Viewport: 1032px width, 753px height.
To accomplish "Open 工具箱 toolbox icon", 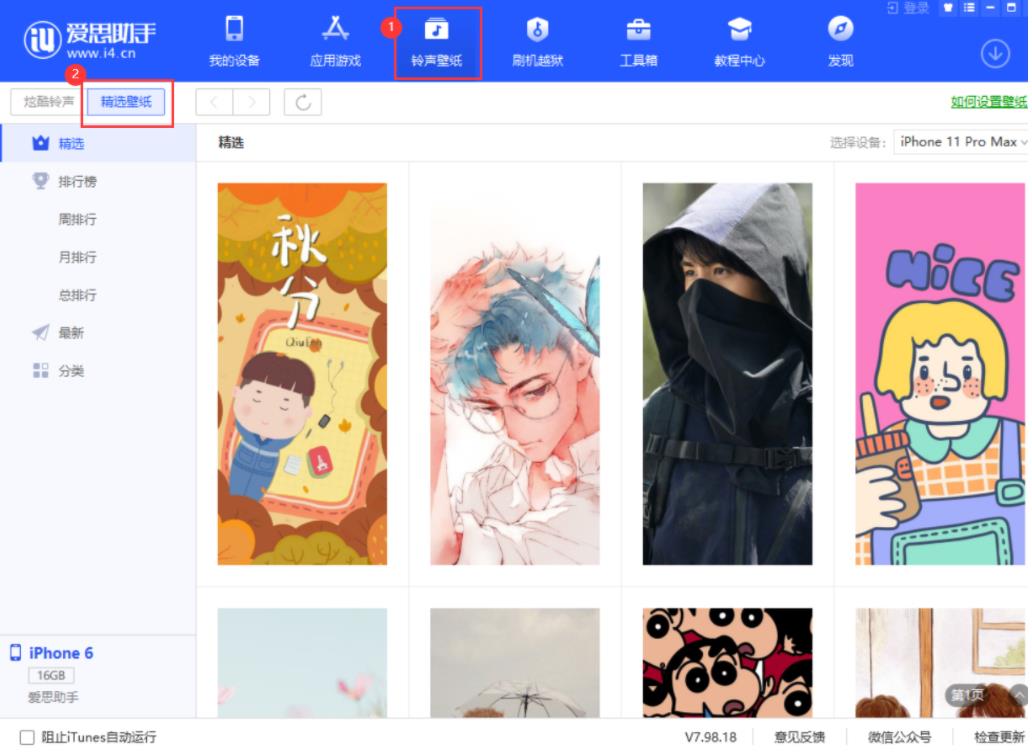I will tap(638, 30).
